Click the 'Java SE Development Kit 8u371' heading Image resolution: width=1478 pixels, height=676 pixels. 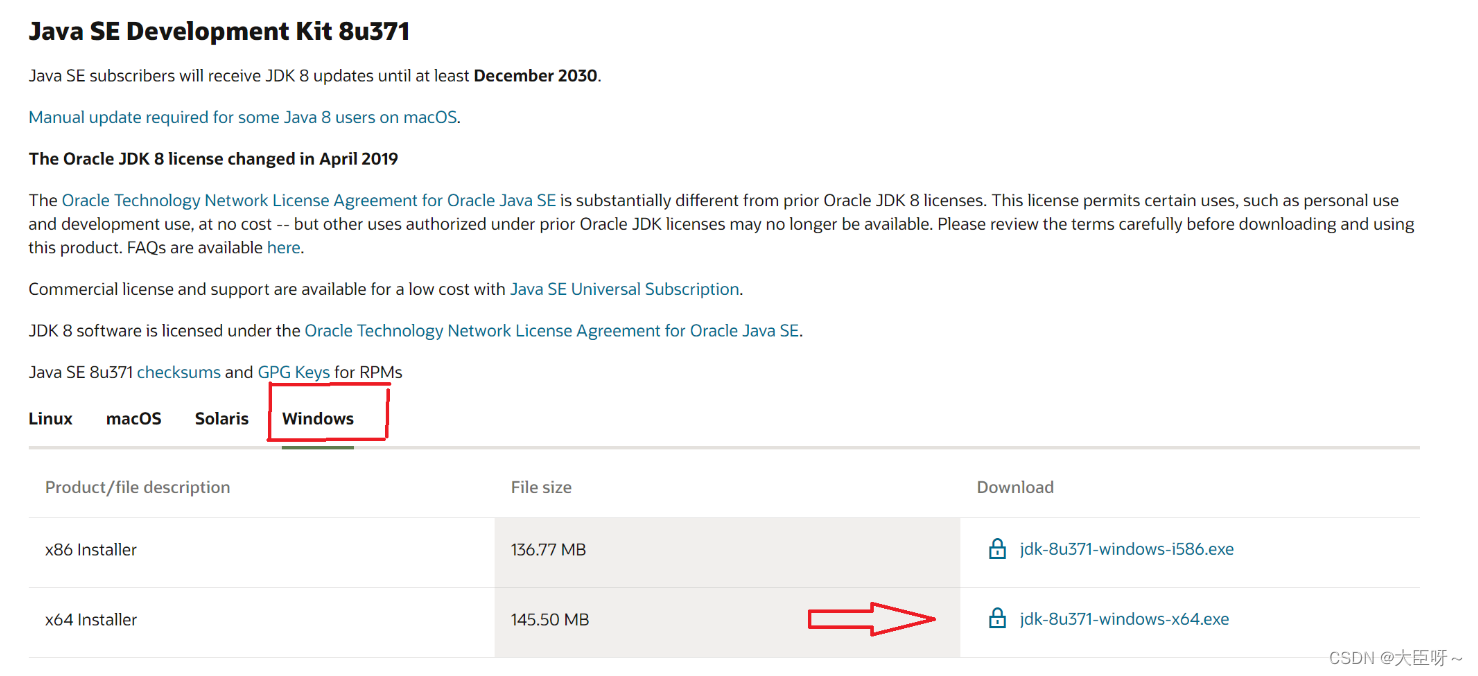[219, 31]
